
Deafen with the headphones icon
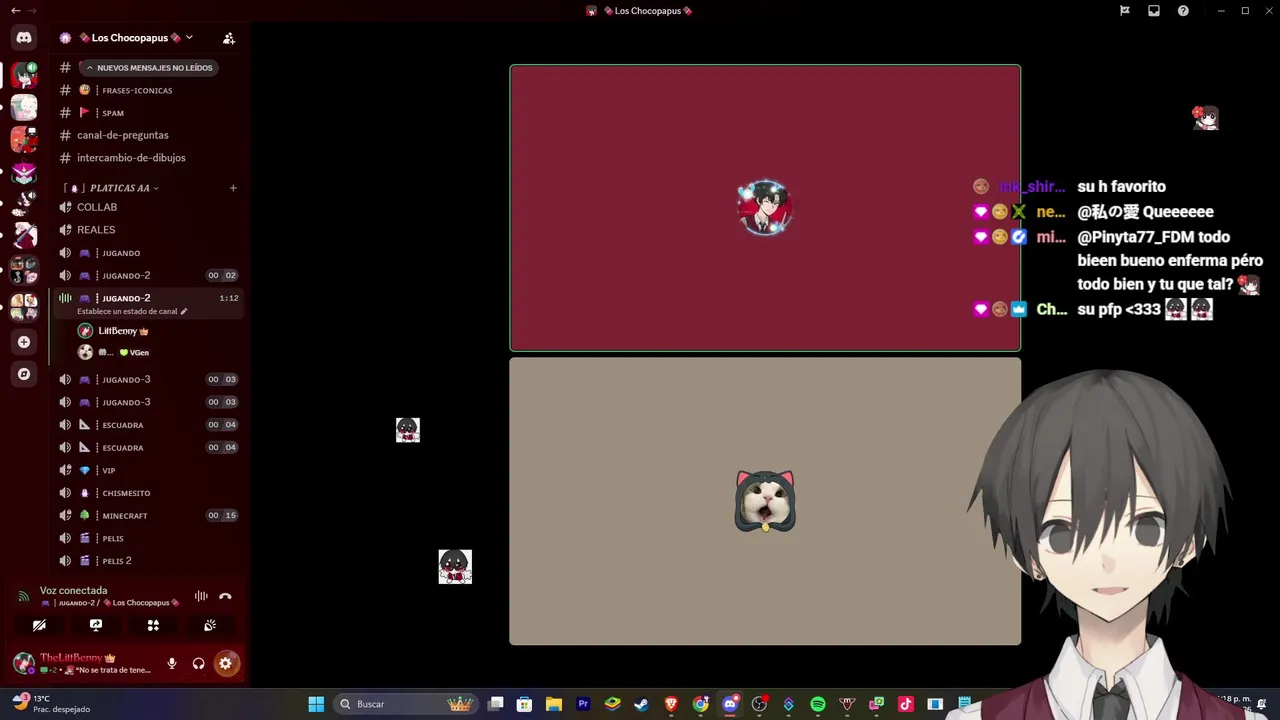point(199,663)
